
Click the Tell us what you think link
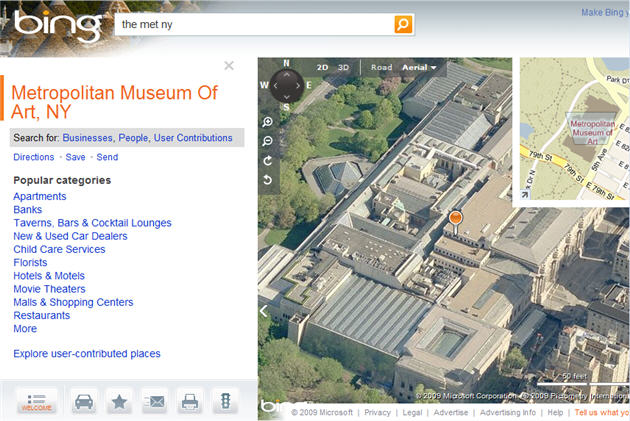[602, 413]
